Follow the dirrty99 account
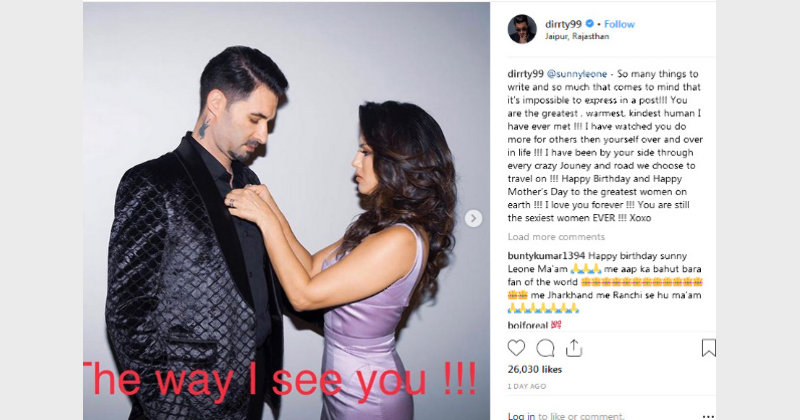Viewport: 800px width, 420px height. pos(619,24)
